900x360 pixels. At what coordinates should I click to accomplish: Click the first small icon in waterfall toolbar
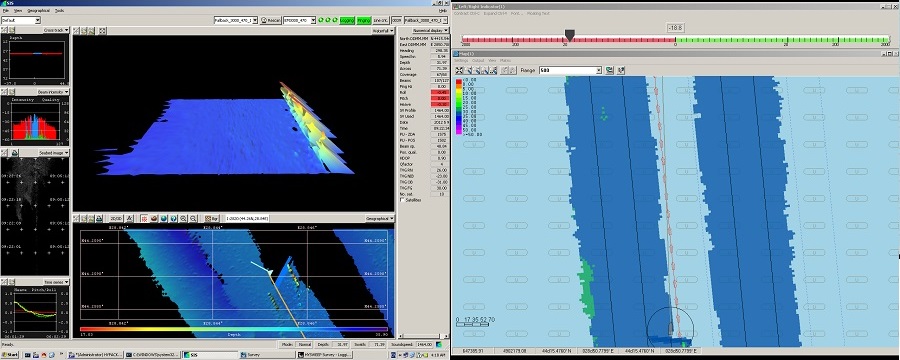[x=76, y=30]
